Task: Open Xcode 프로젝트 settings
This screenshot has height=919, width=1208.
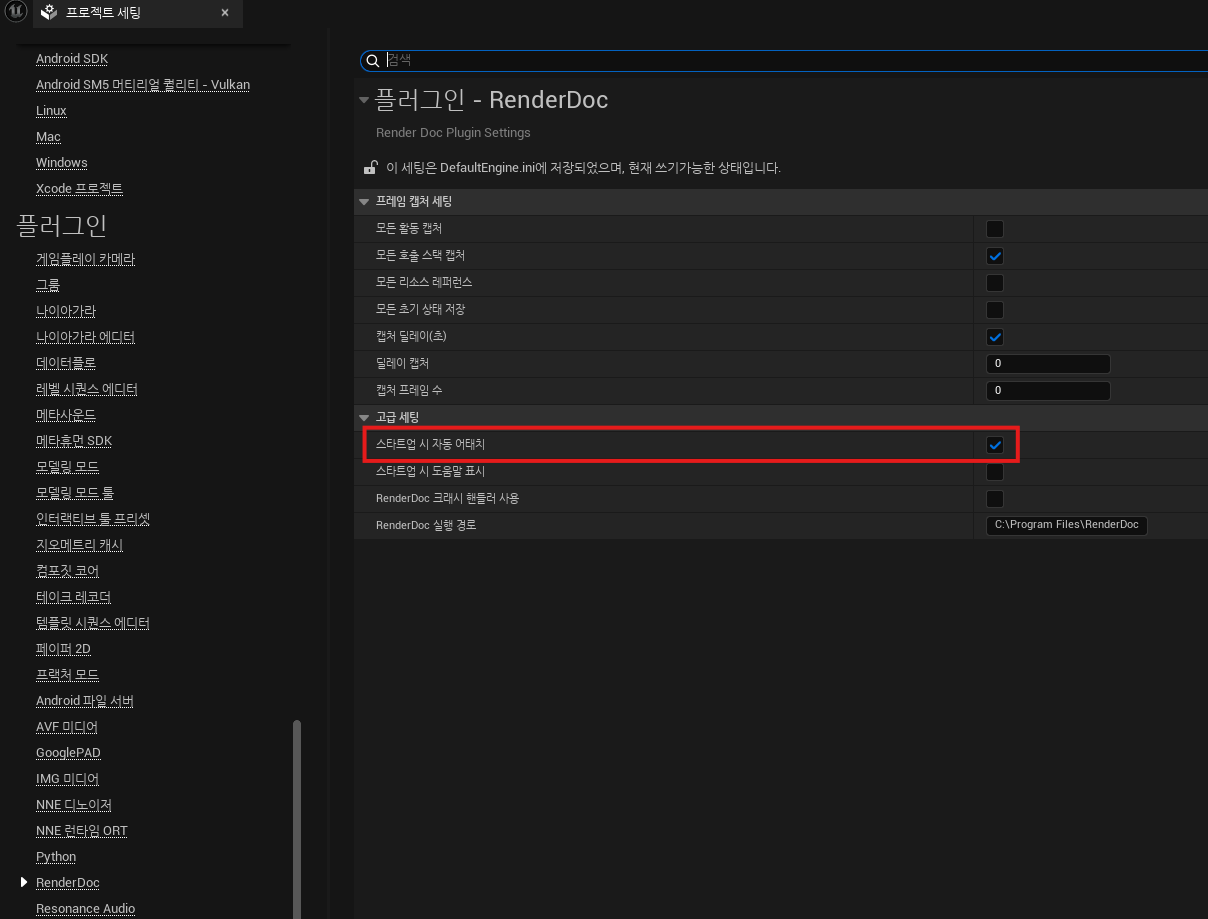Action: [80, 189]
